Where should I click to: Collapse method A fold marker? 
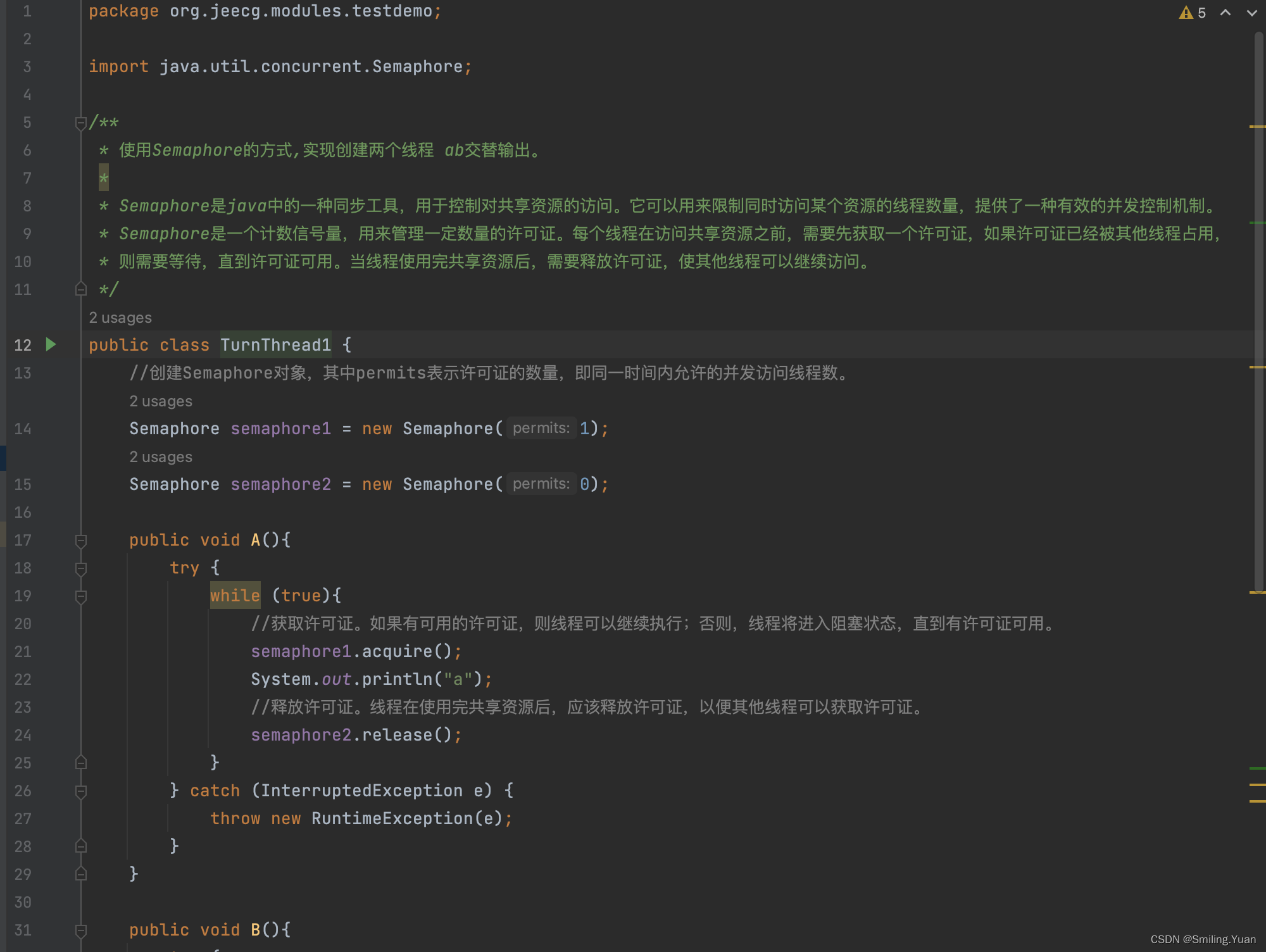coord(80,541)
